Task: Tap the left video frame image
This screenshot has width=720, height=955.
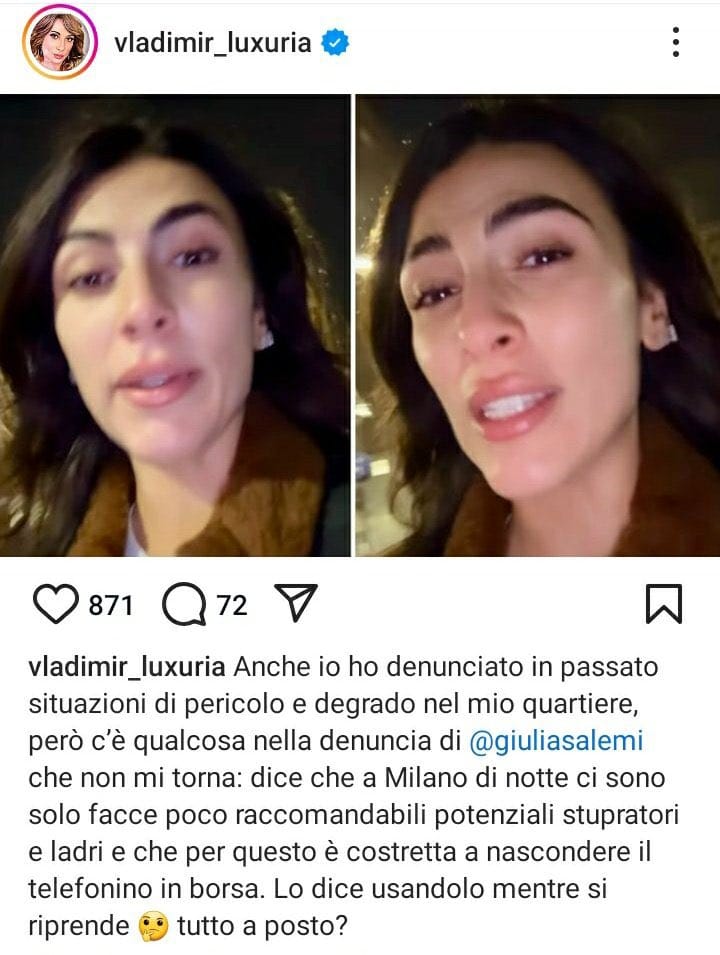Action: point(175,325)
